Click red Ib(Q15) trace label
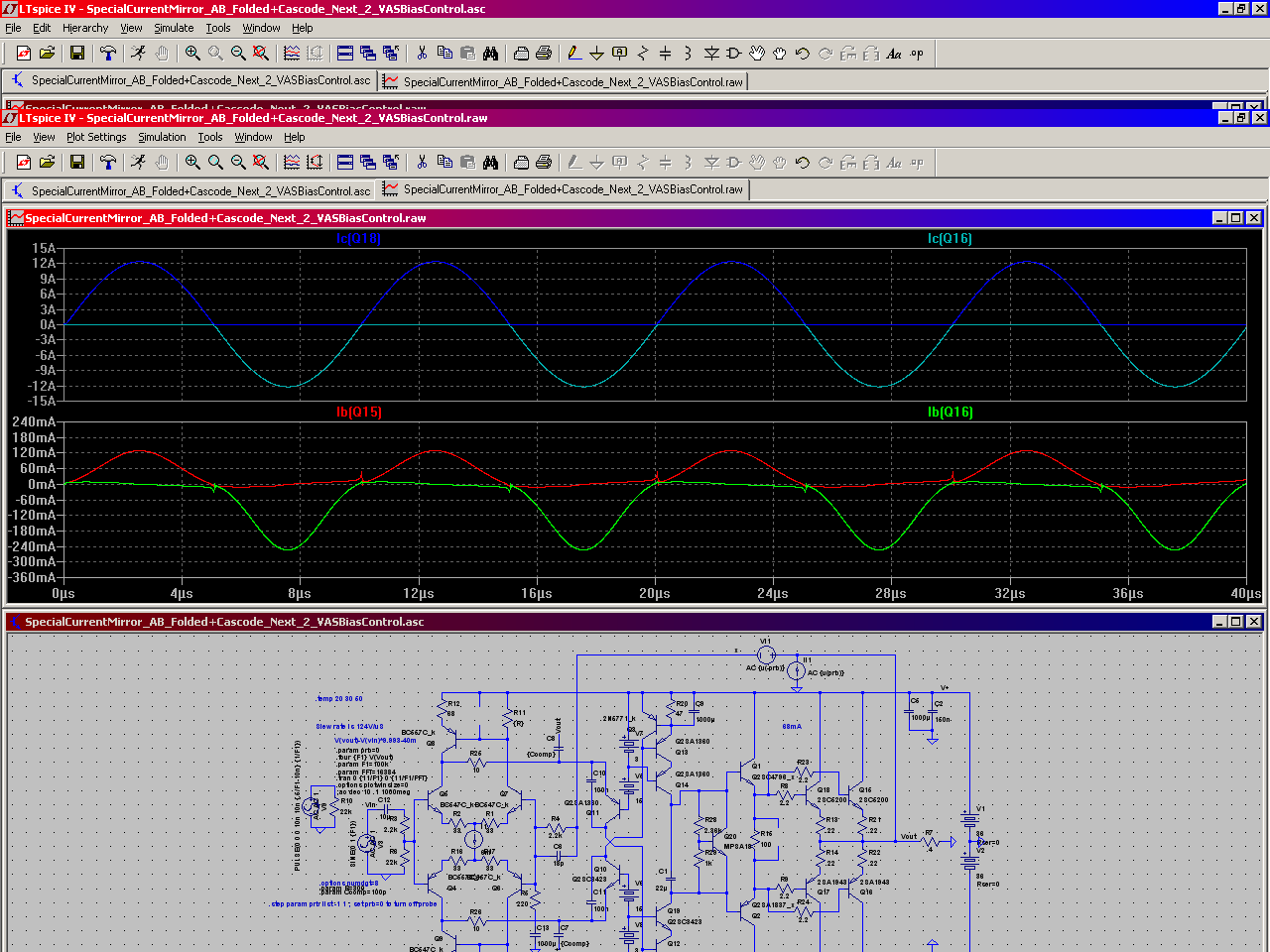This screenshot has height=952, width=1270. point(358,412)
